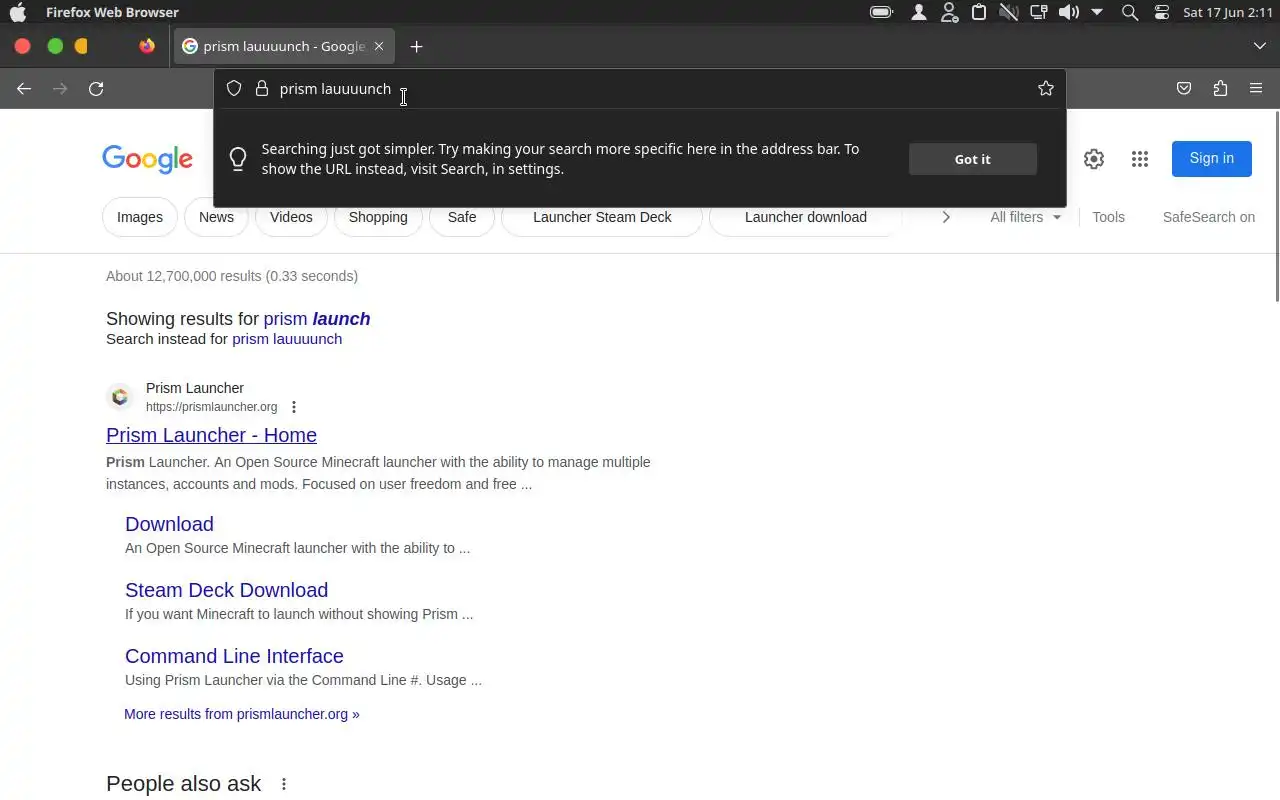The image size is (1280, 800).
Task: Open the control center toggles icon
Action: pyautogui.click(x=1161, y=12)
